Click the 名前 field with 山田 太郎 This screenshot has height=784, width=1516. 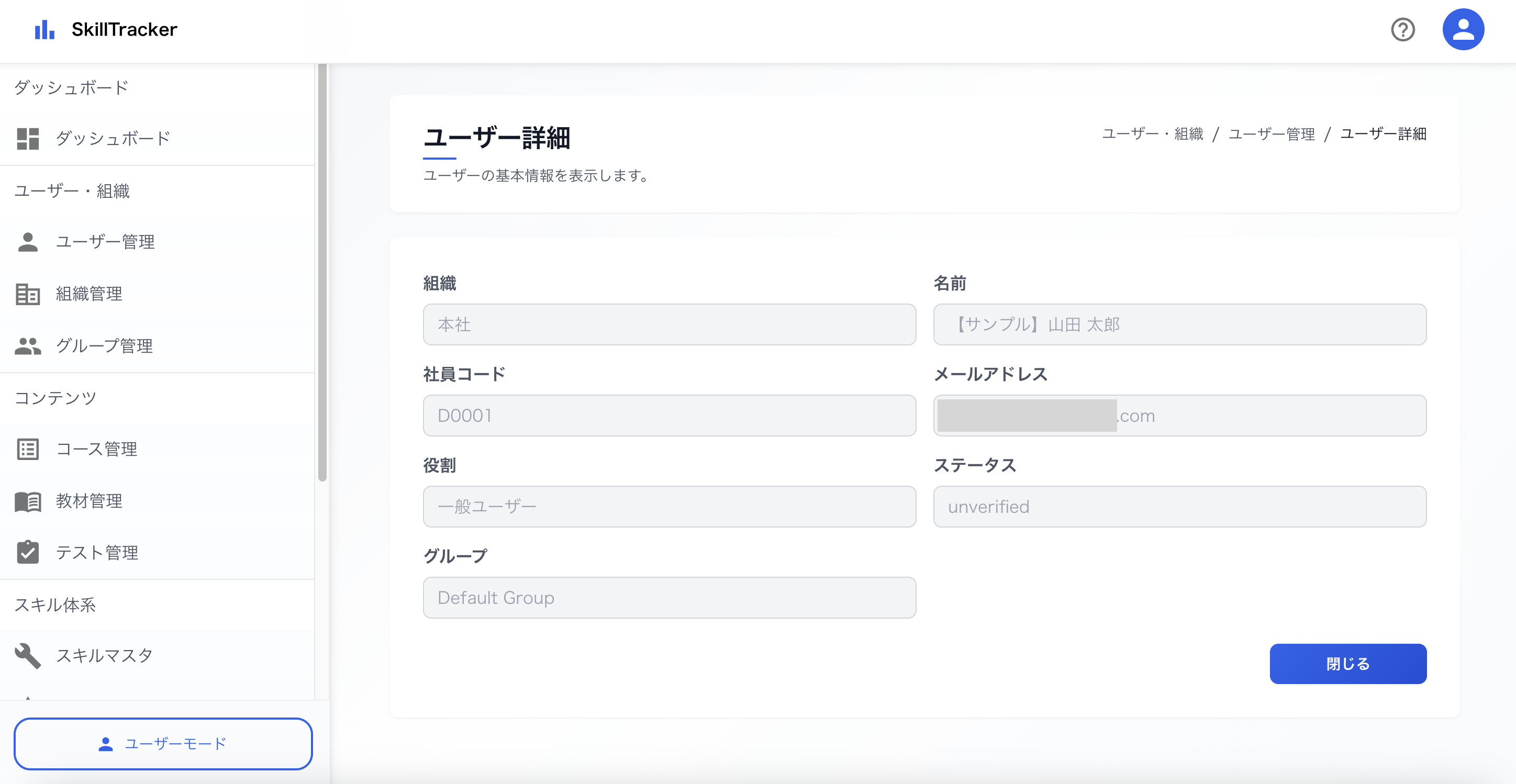pyautogui.click(x=1180, y=324)
